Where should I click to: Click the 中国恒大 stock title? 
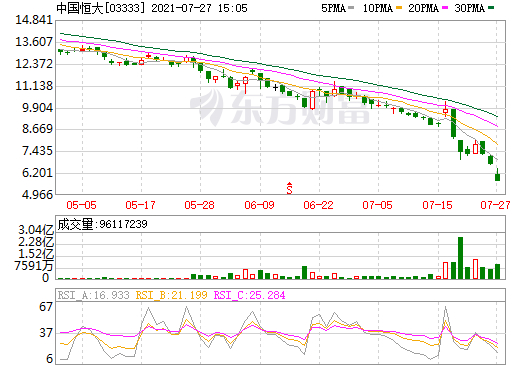(x=80, y=8)
